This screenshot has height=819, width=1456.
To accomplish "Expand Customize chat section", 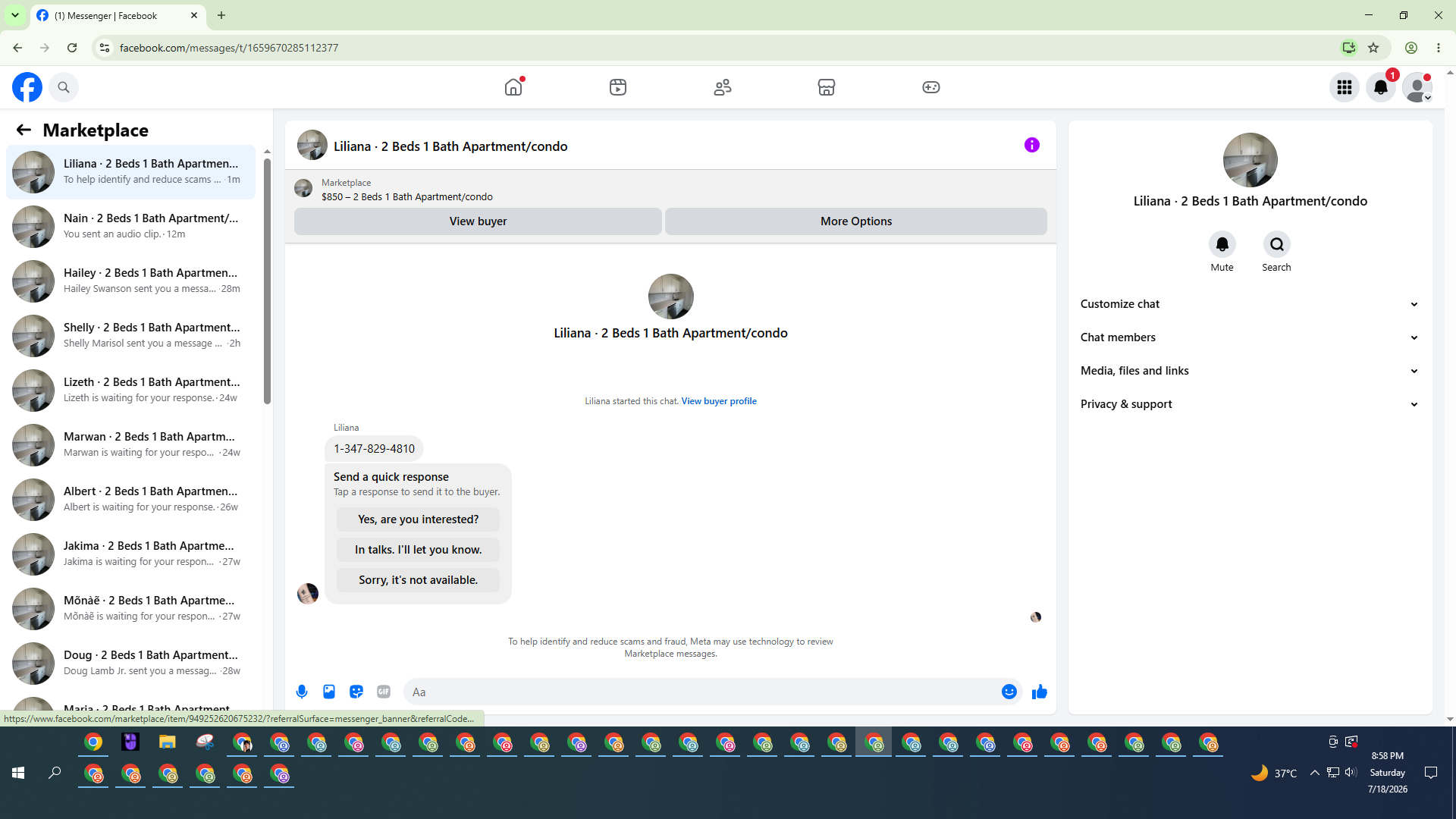I will [1250, 304].
